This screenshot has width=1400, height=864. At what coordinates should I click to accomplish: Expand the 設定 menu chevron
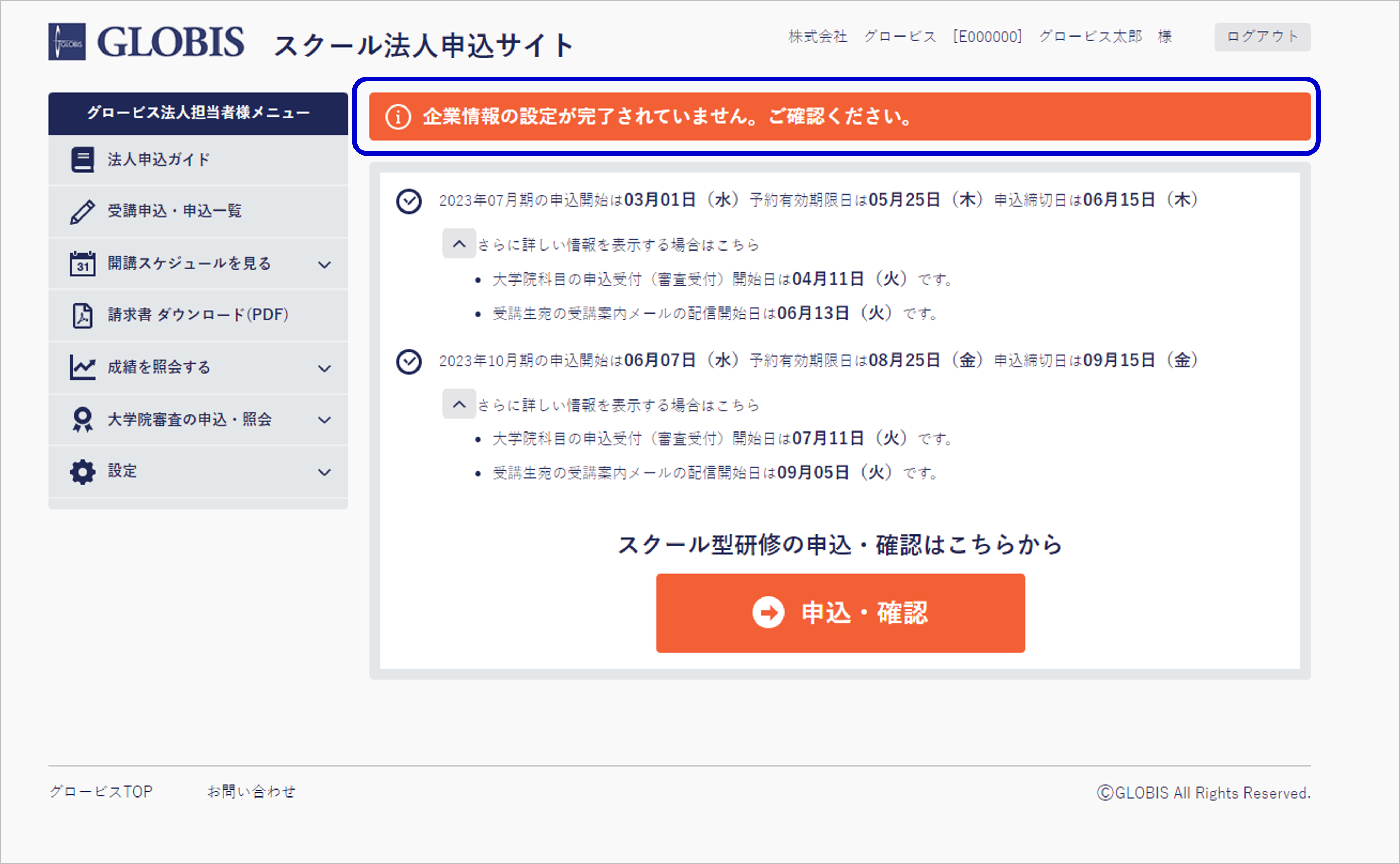(x=325, y=473)
